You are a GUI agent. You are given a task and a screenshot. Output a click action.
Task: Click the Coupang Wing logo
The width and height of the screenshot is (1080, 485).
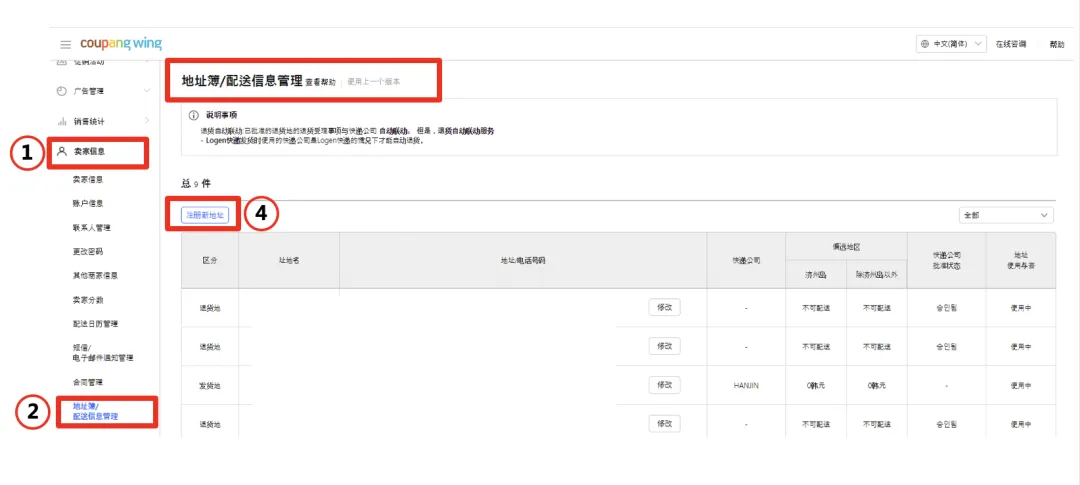121,44
